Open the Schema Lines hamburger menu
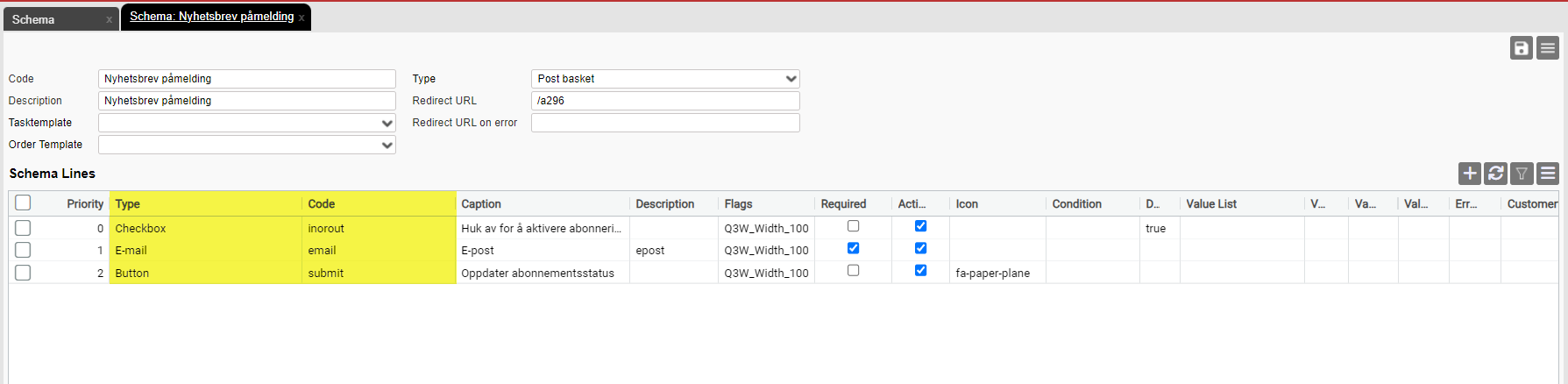Screen dimensions: 1568x384 1548,174
